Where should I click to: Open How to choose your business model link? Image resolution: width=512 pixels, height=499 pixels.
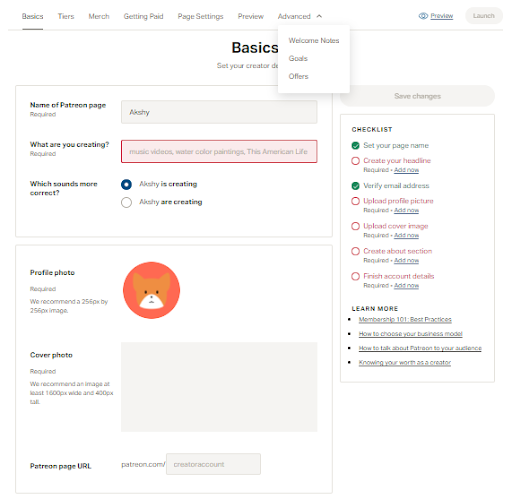point(411,334)
